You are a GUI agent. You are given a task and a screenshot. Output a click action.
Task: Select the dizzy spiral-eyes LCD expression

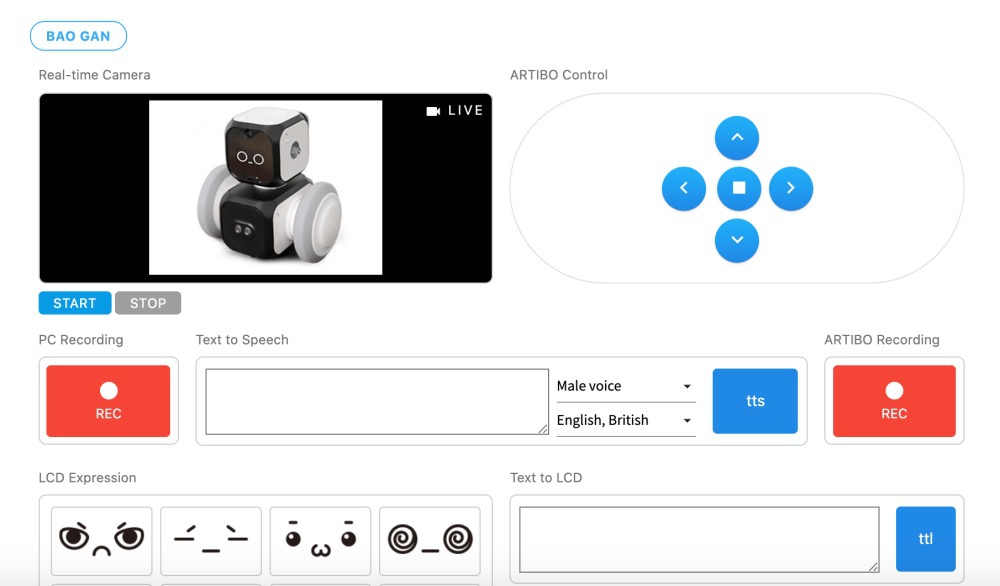(x=430, y=541)
